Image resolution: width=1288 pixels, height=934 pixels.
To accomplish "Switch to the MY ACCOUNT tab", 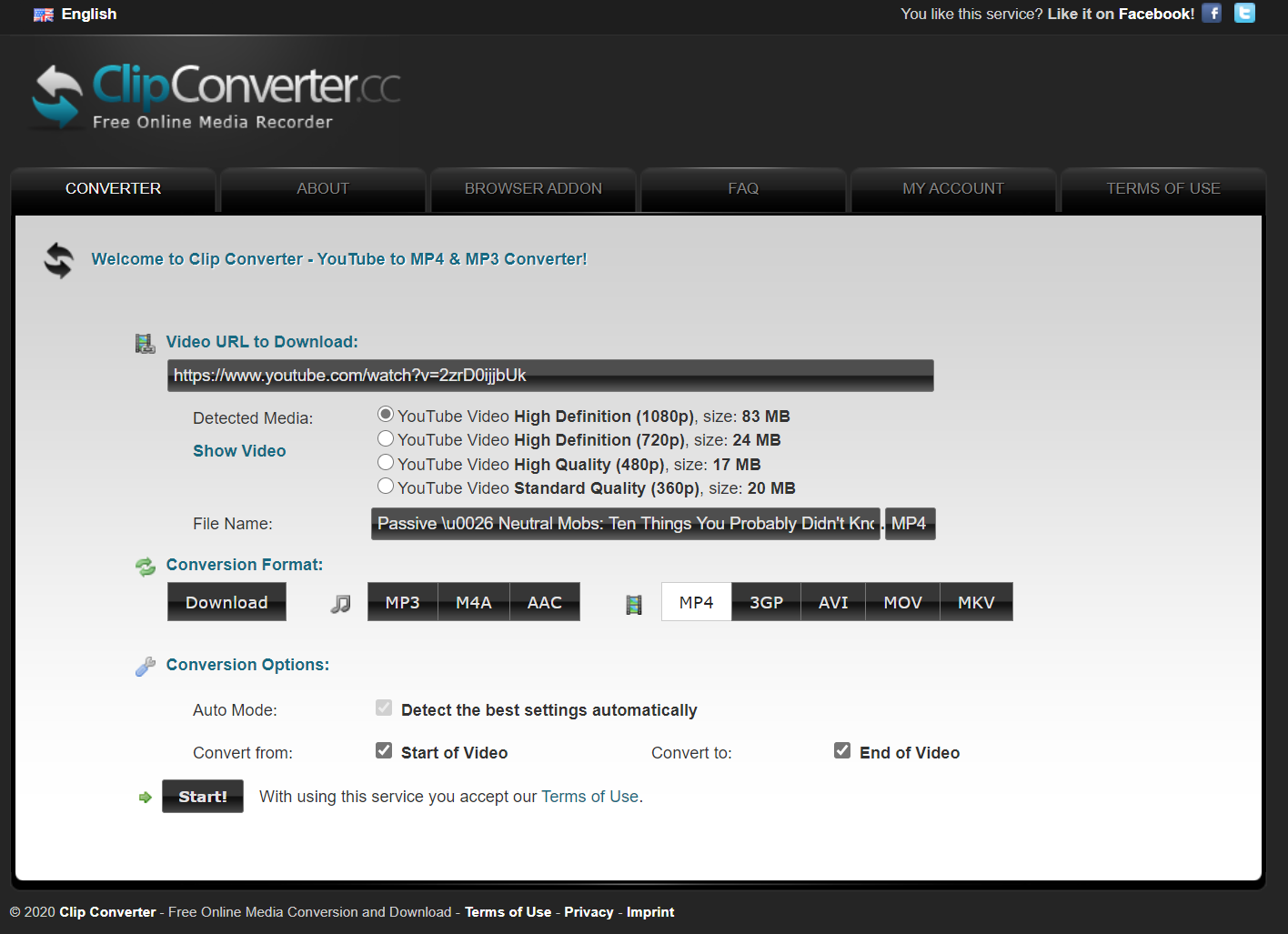I will coord(953,189).
